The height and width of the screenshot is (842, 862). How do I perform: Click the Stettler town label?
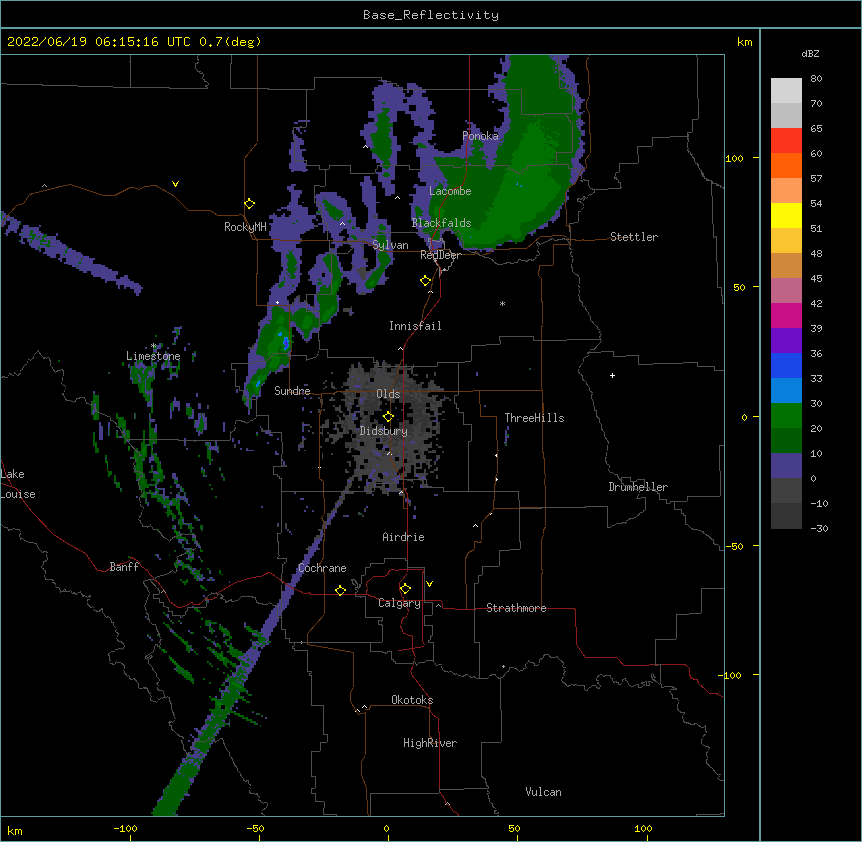pyautogui.click(x=634, y=237)
